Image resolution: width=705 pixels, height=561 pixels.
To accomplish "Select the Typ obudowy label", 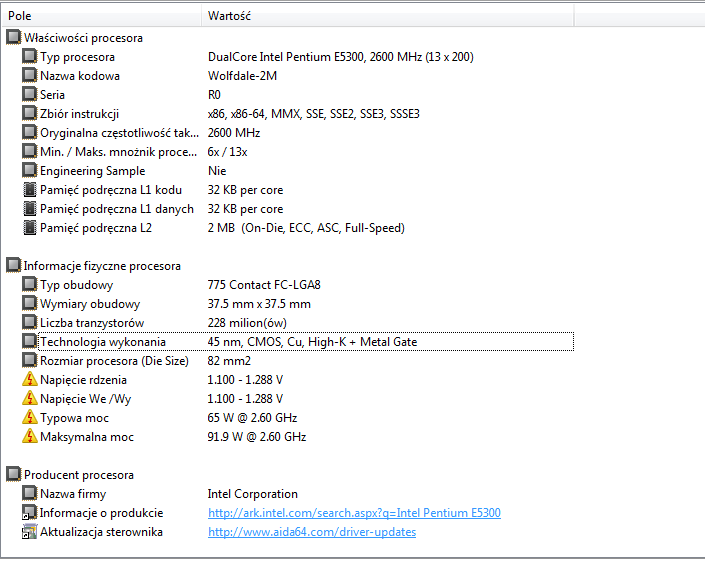I will [76, 285].
